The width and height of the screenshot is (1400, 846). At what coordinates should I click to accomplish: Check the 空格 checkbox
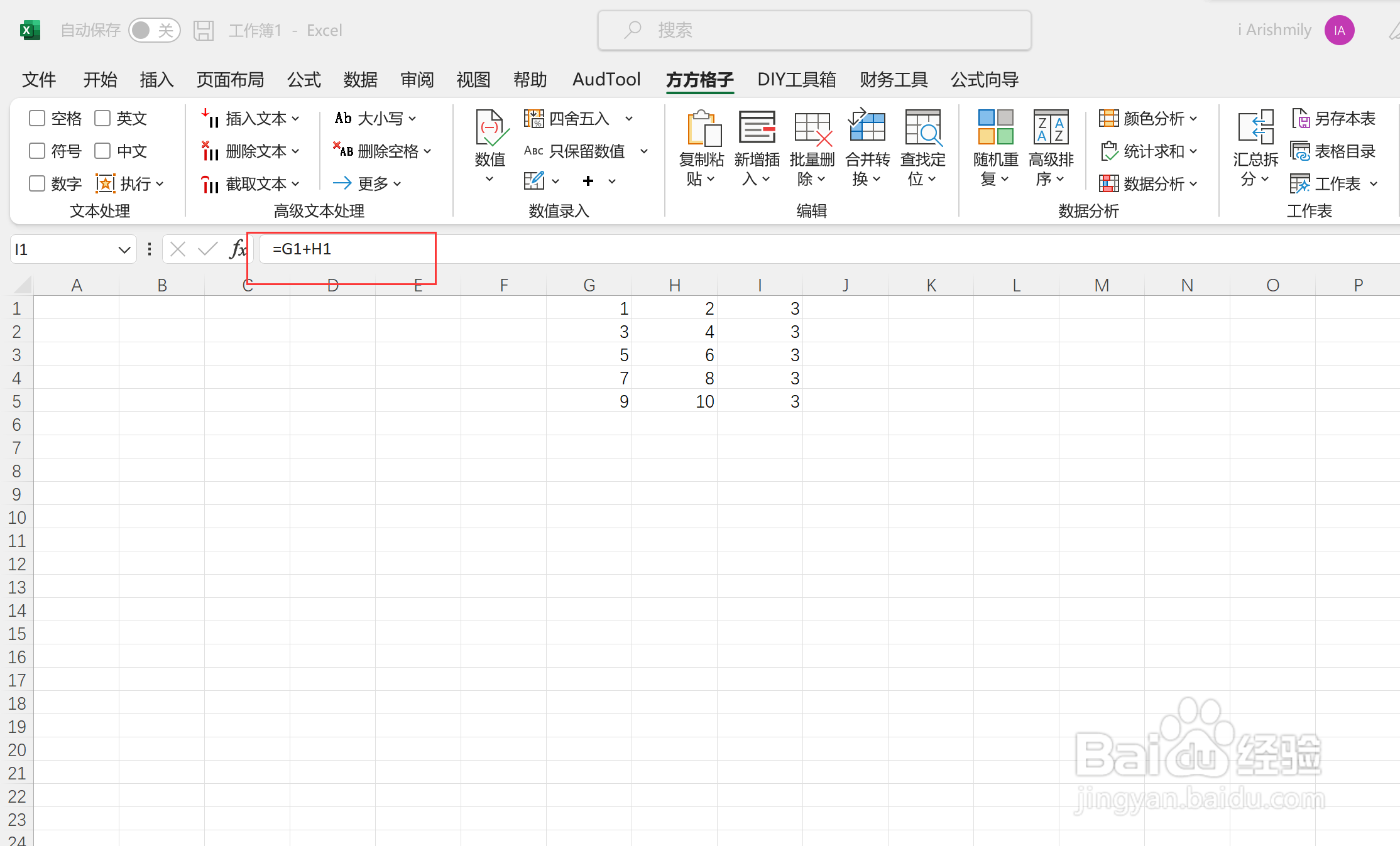coord(37,118)
